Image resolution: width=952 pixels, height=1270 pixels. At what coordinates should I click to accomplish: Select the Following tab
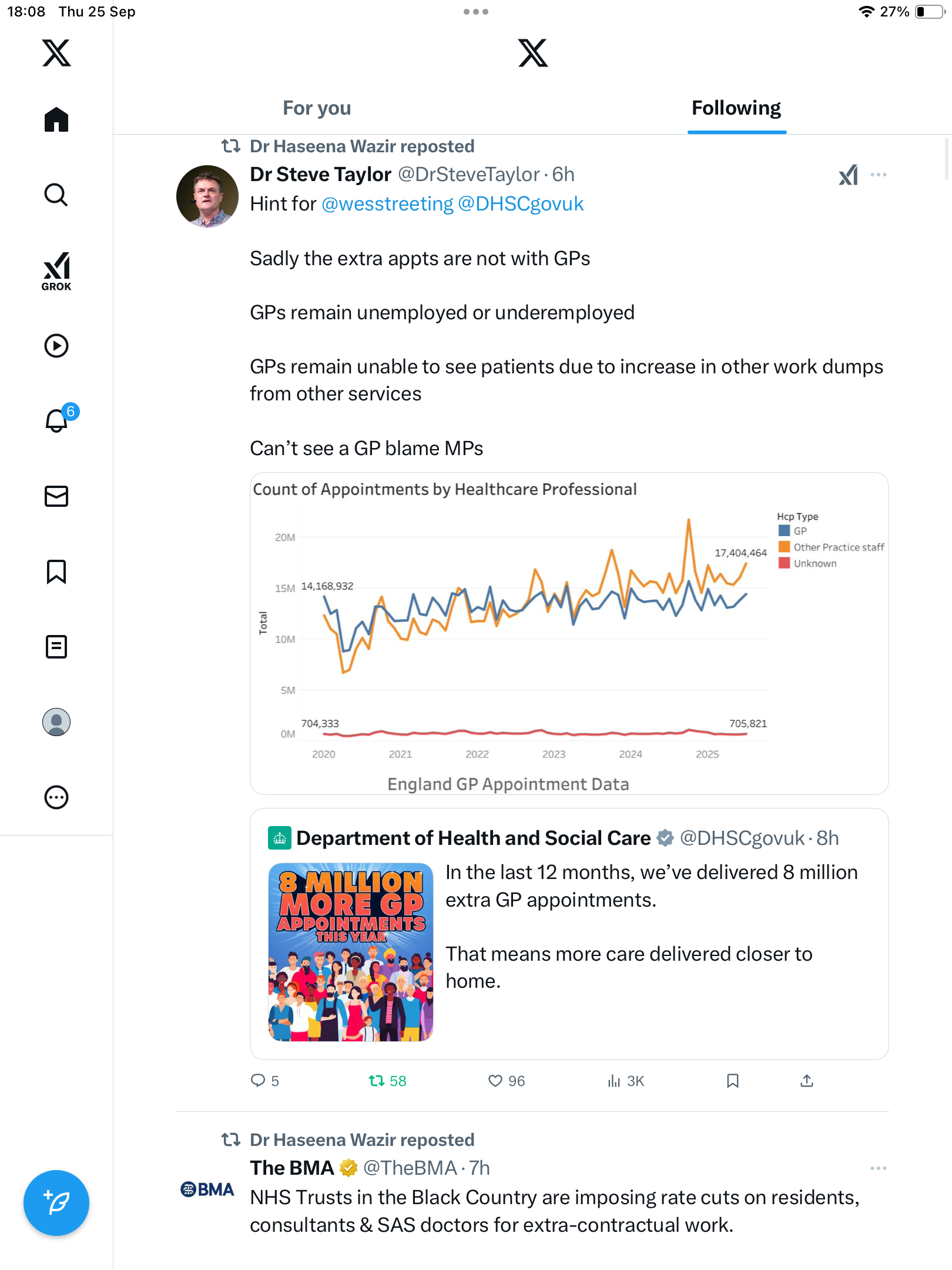click(x=736, y=108)
